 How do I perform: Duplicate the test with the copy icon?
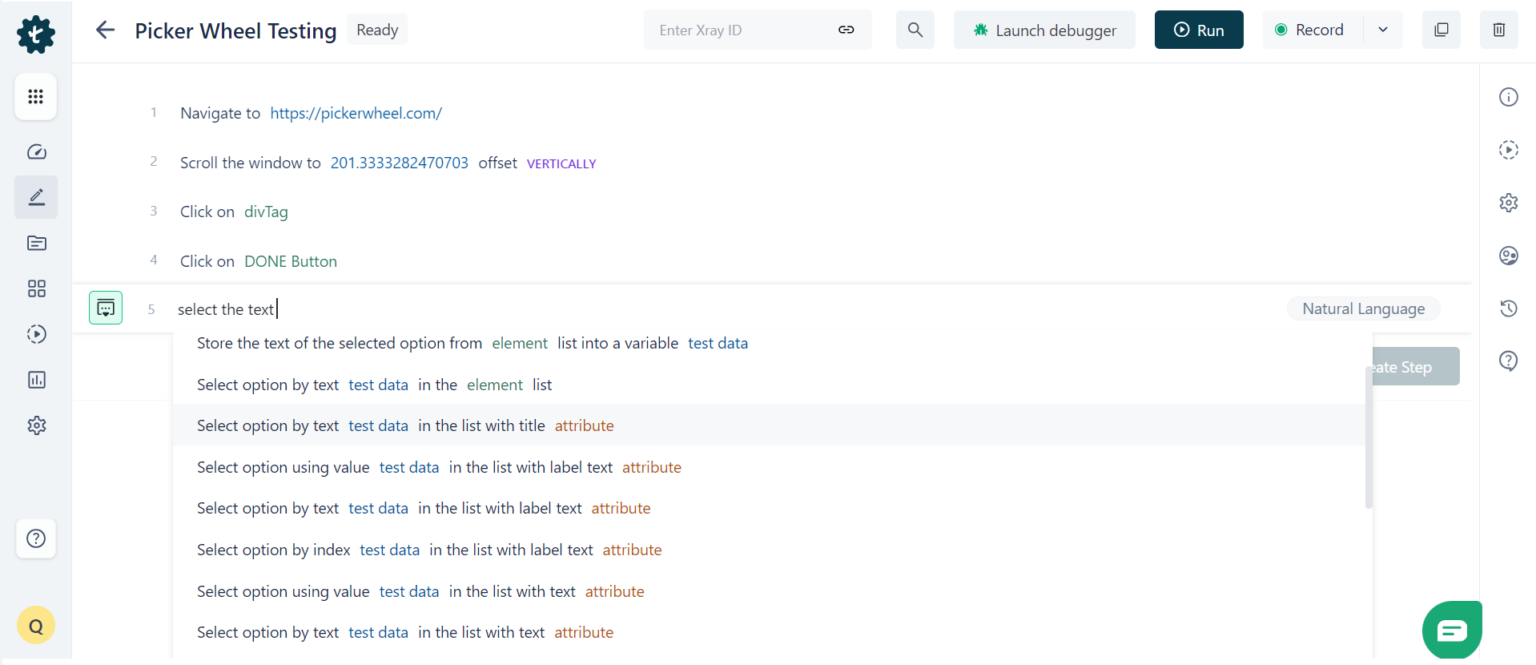[1441, 30]
